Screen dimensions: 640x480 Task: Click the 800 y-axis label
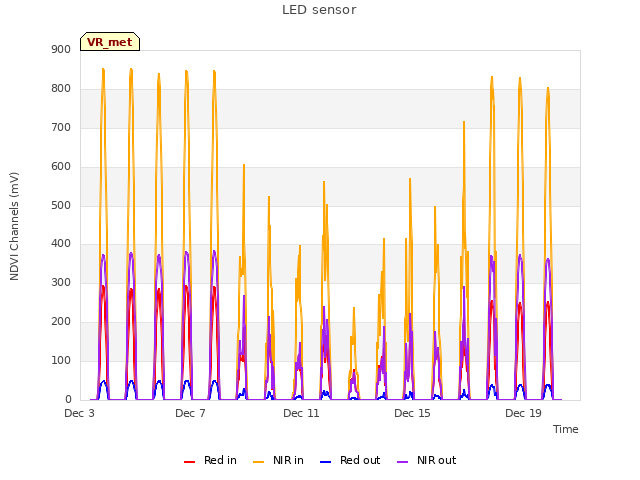click(x=61, y=89)
